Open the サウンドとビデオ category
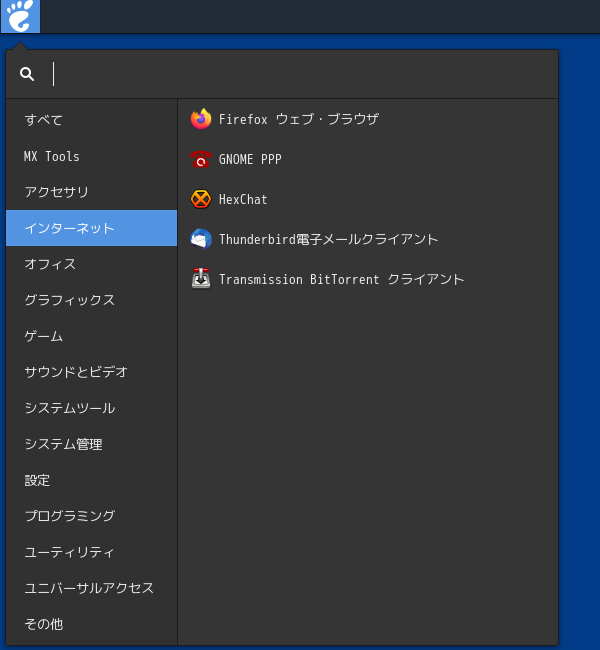 click(92, 372)
